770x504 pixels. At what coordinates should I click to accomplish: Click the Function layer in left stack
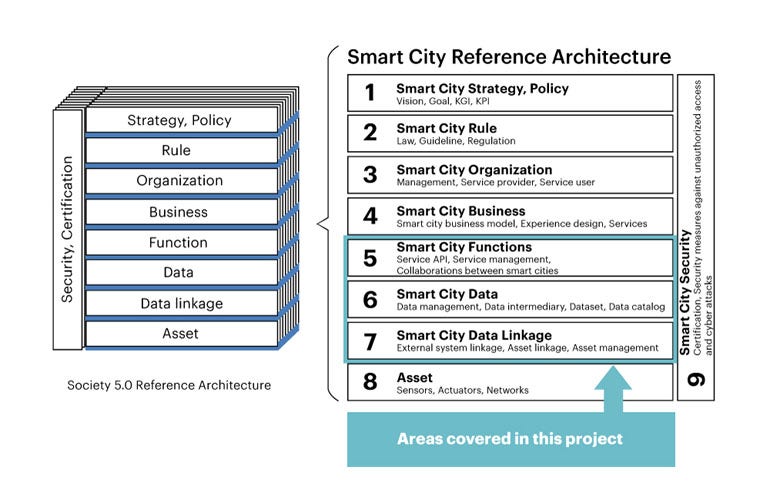pyautogui.click(x=180, y=242)
